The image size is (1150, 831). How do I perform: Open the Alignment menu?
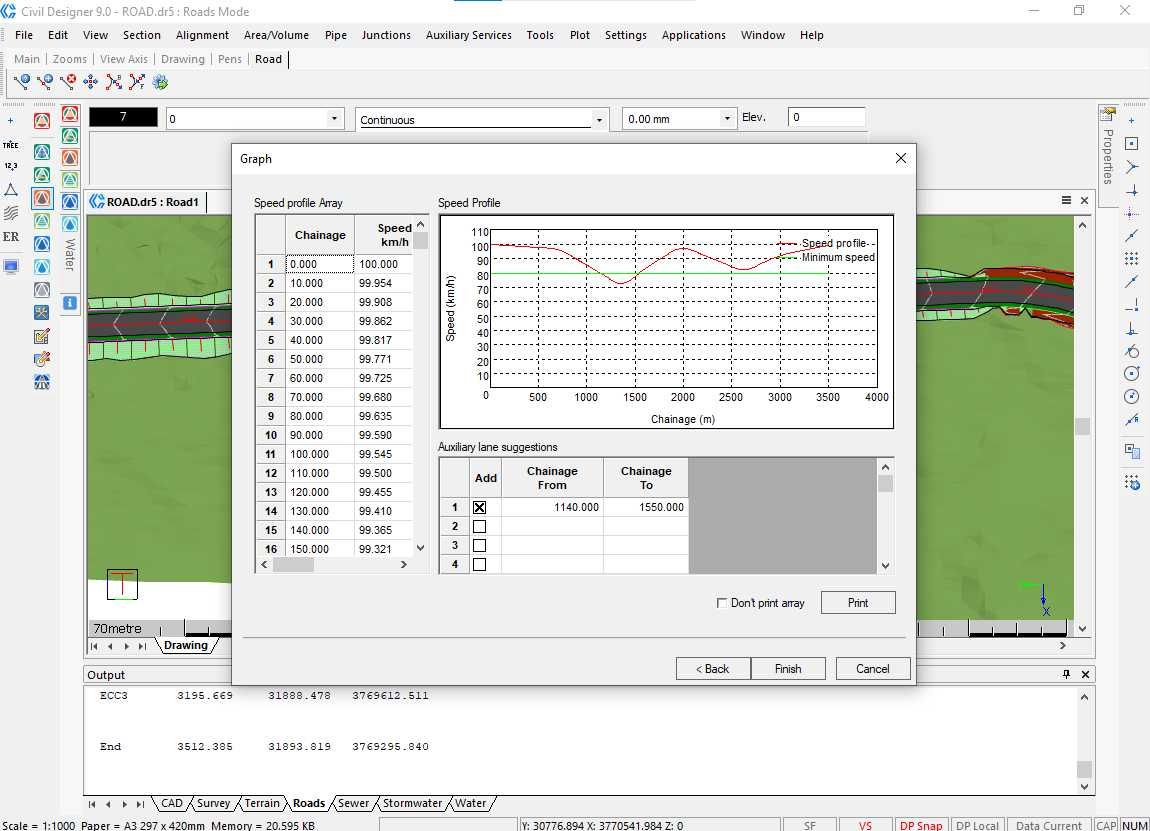202,35
